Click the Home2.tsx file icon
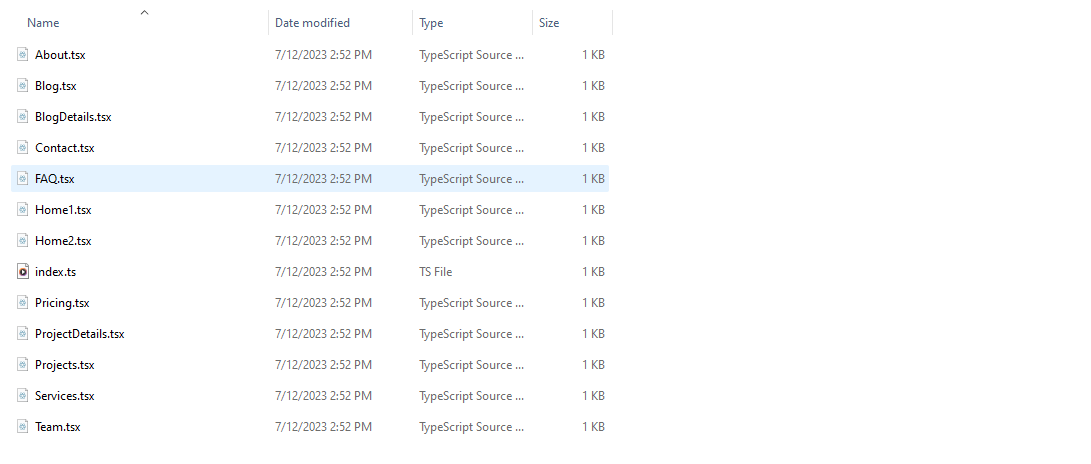This screenshot has height=464, width=1091. 23,241
